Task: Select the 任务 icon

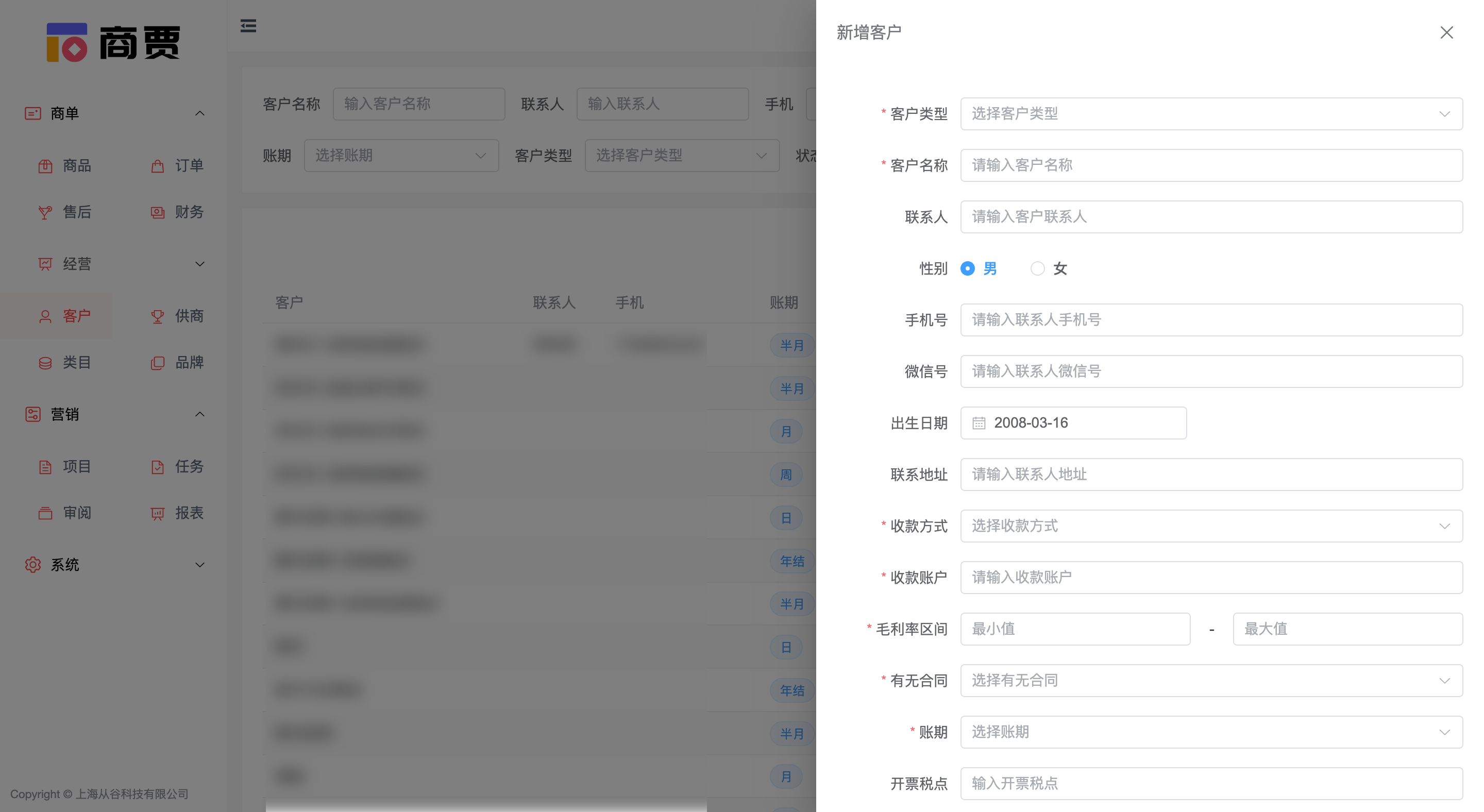Action: click(157, 466)
